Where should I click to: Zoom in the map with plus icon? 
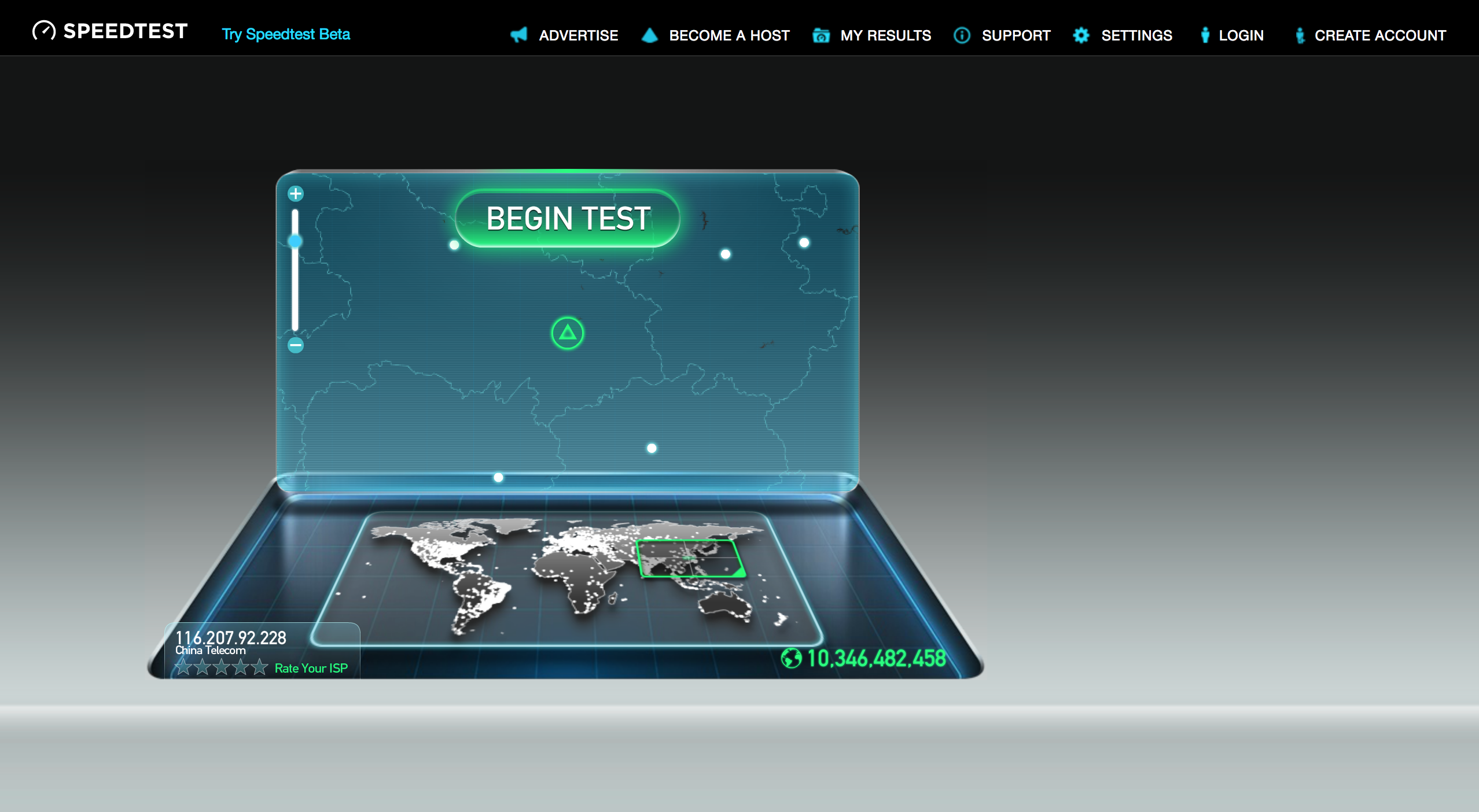296,193
